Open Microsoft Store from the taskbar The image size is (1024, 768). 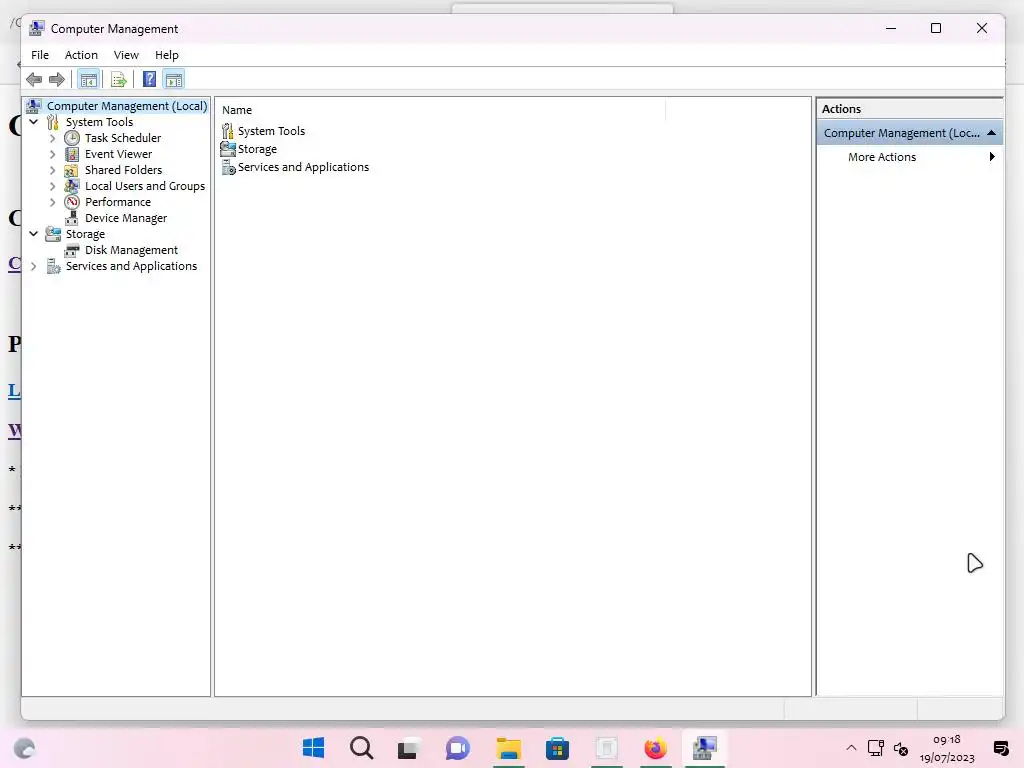[557, 748]
